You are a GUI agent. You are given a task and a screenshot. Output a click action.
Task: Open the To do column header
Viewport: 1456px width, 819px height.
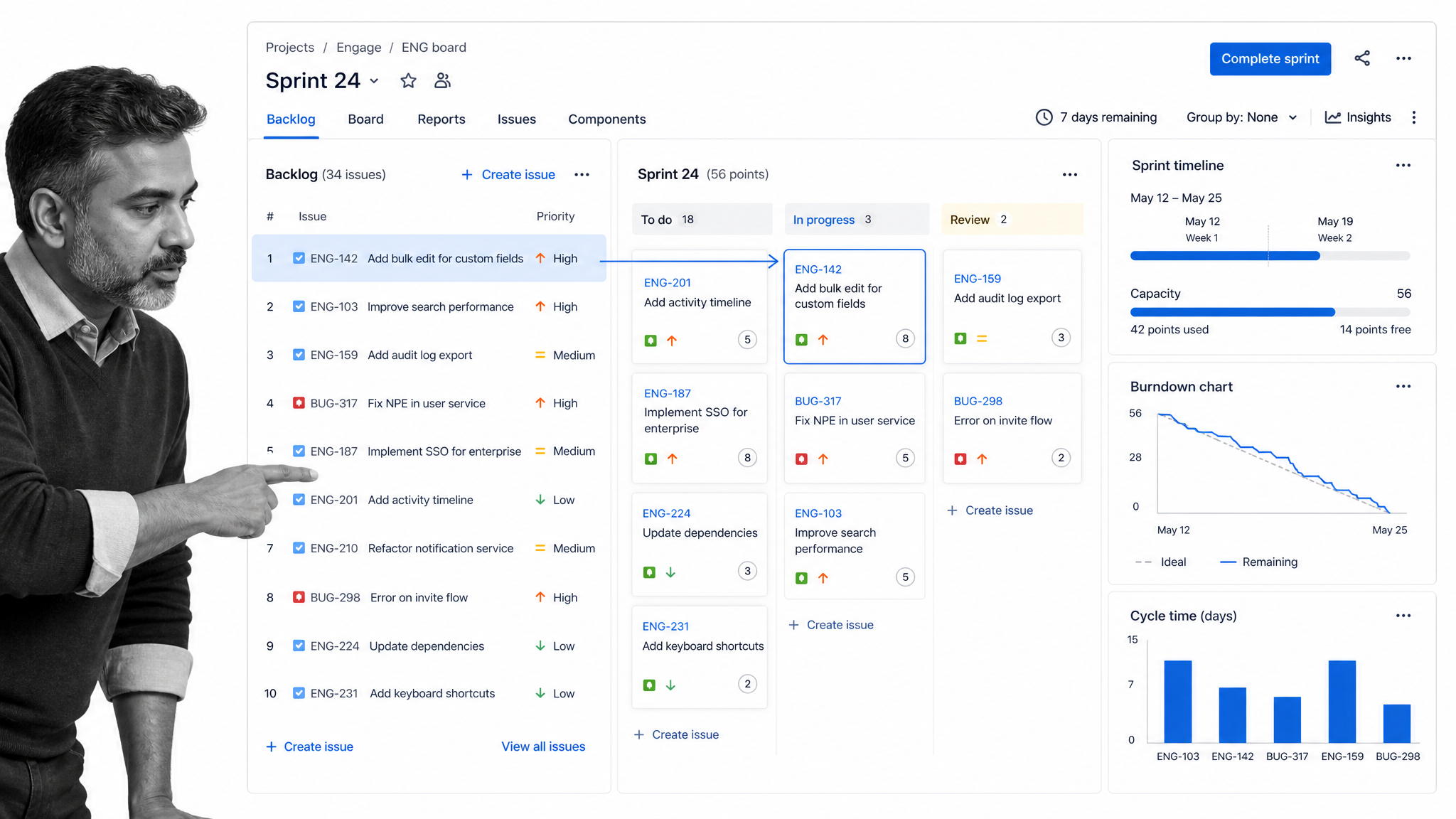coord(702,220)
